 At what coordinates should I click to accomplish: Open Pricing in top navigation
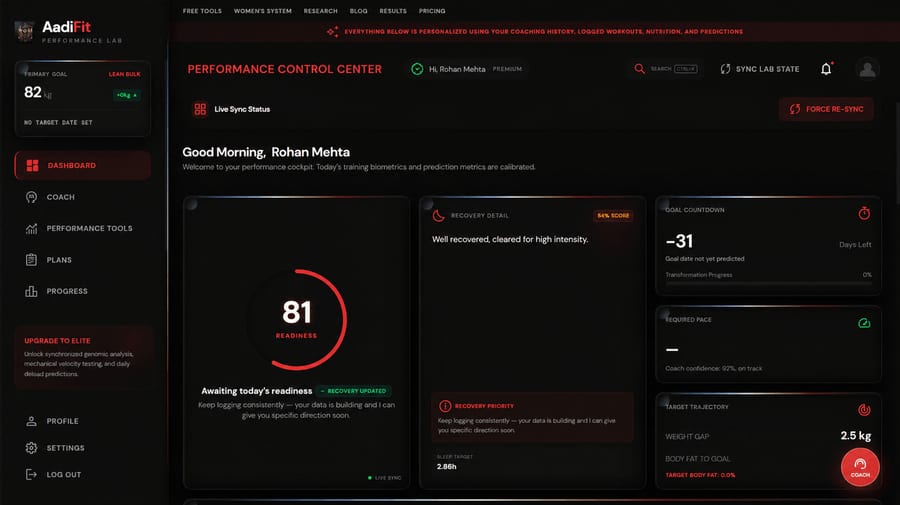pyautogui.click(x=432, y=11)
